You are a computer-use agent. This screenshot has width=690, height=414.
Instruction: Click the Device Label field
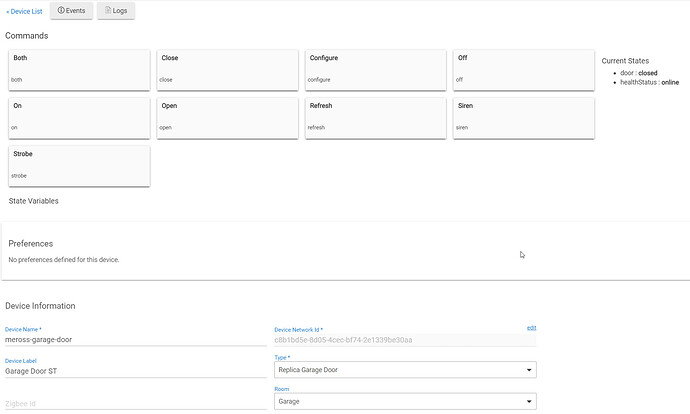(135, 370)
